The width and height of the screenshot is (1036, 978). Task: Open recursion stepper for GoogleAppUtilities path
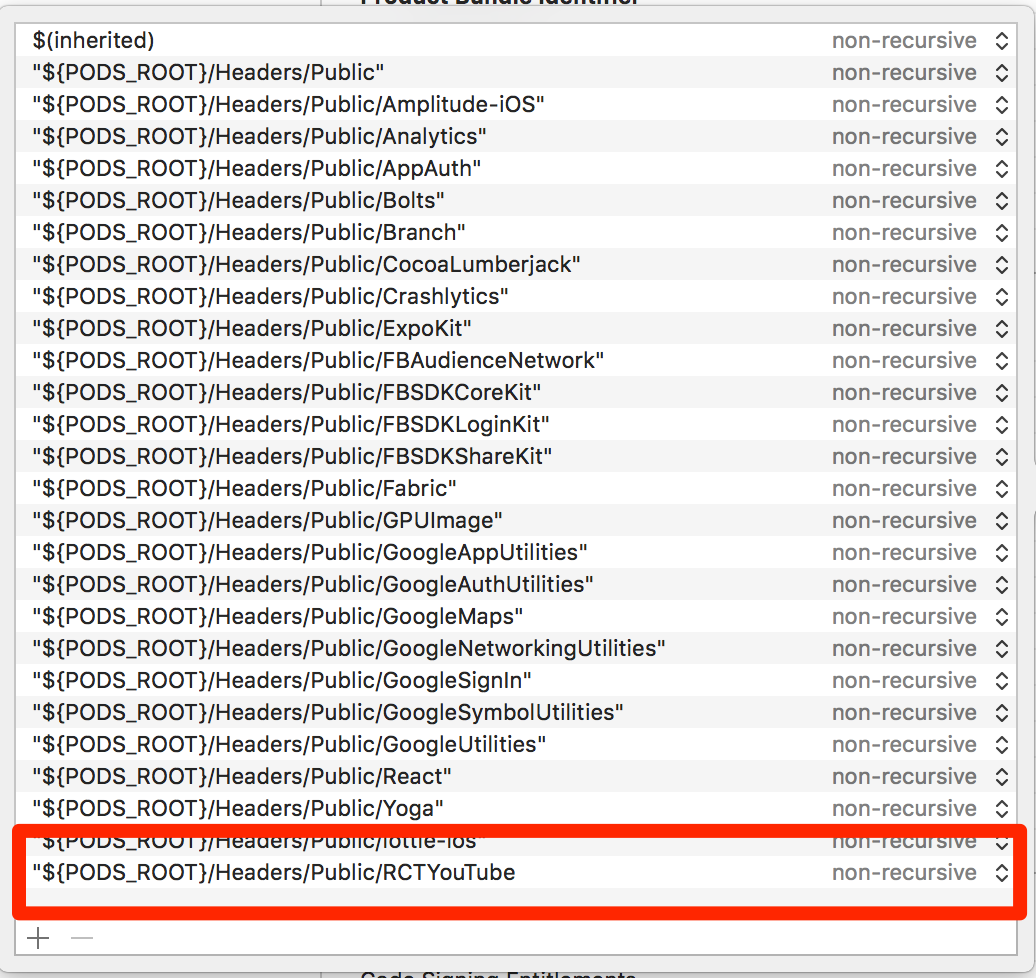1002,552
